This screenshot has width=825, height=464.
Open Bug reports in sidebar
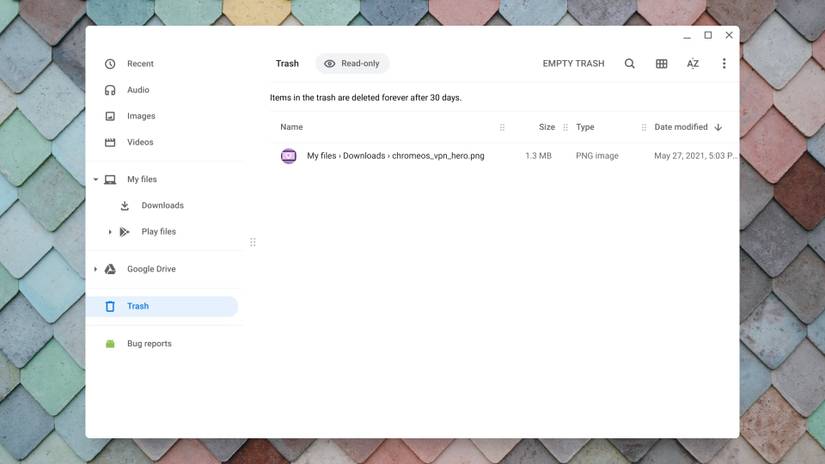149,344
